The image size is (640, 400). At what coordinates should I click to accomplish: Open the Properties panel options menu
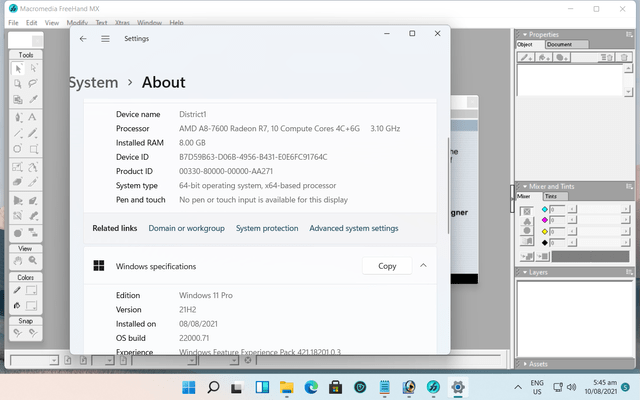tap(629, 35)
